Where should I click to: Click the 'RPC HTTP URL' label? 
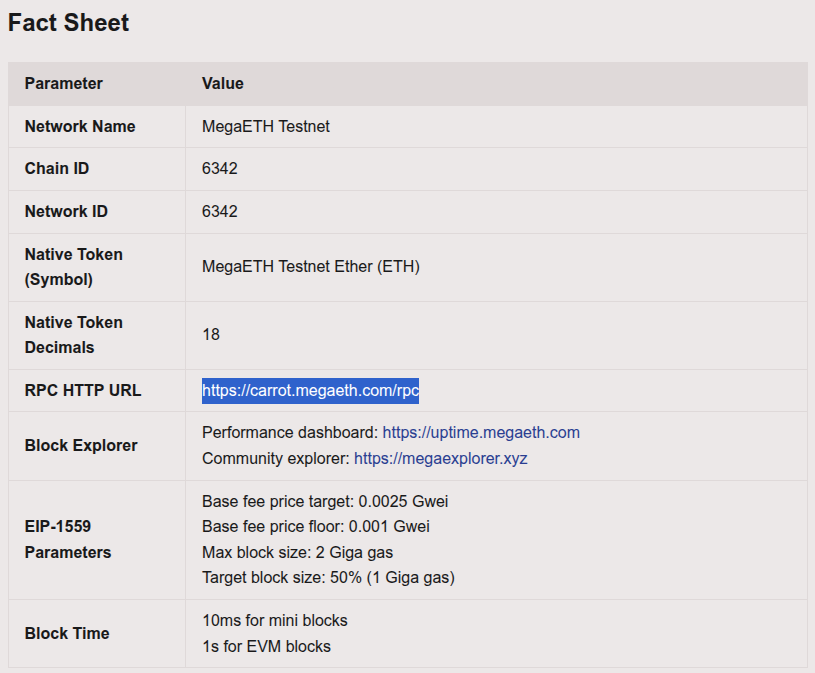(83, 390)
